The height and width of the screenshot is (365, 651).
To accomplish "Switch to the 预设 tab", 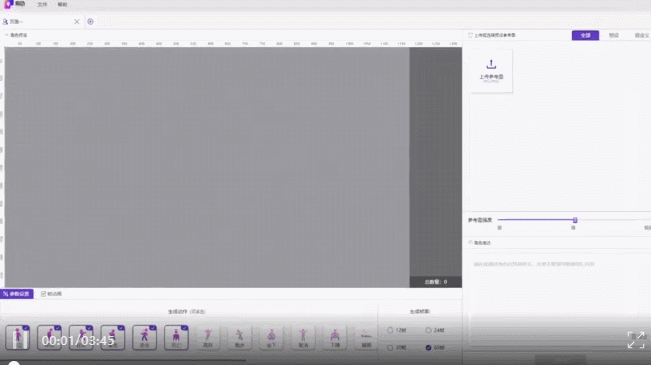I will tap(614, 35).
